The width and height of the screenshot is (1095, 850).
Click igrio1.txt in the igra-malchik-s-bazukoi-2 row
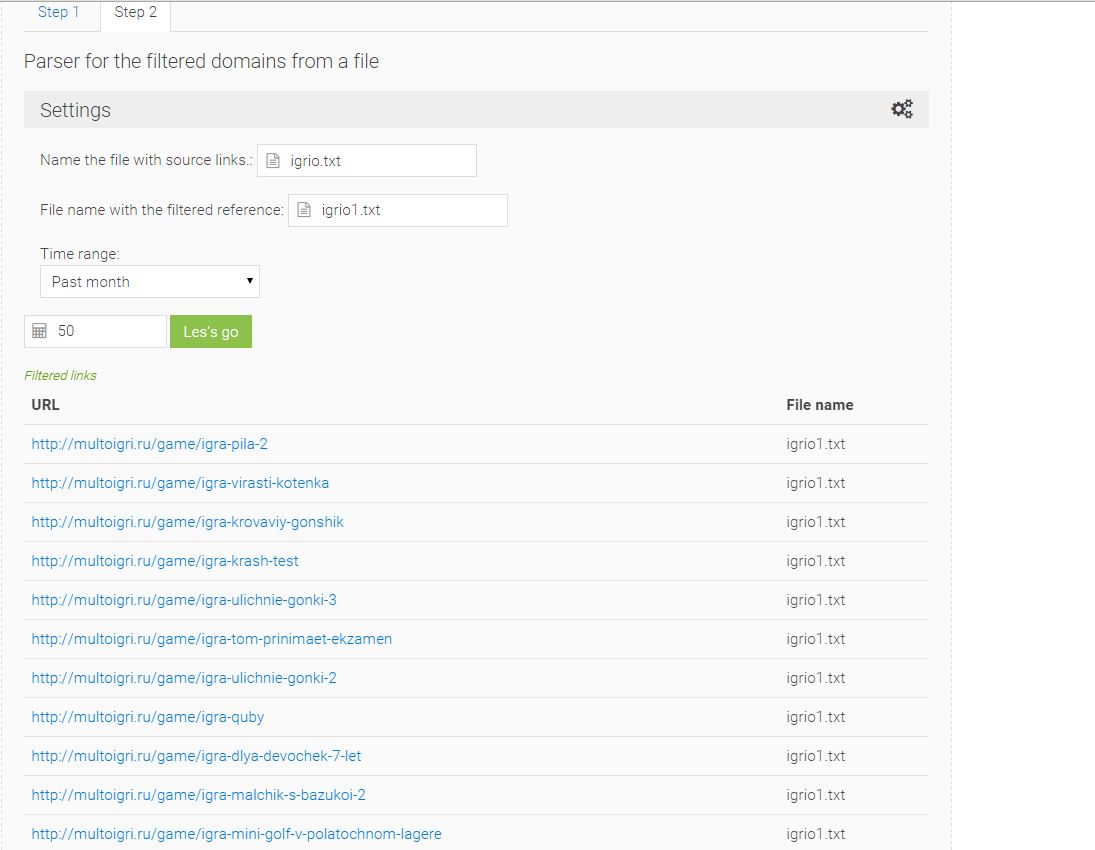(x=816, y=796)
